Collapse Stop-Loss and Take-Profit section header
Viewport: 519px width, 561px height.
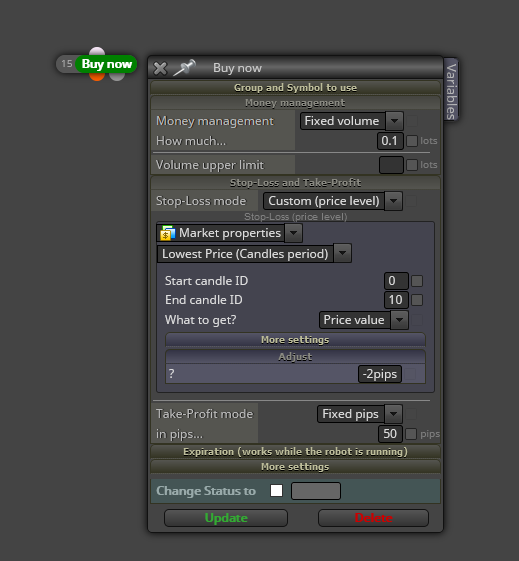pyautogui.click(x=295, y=183)
